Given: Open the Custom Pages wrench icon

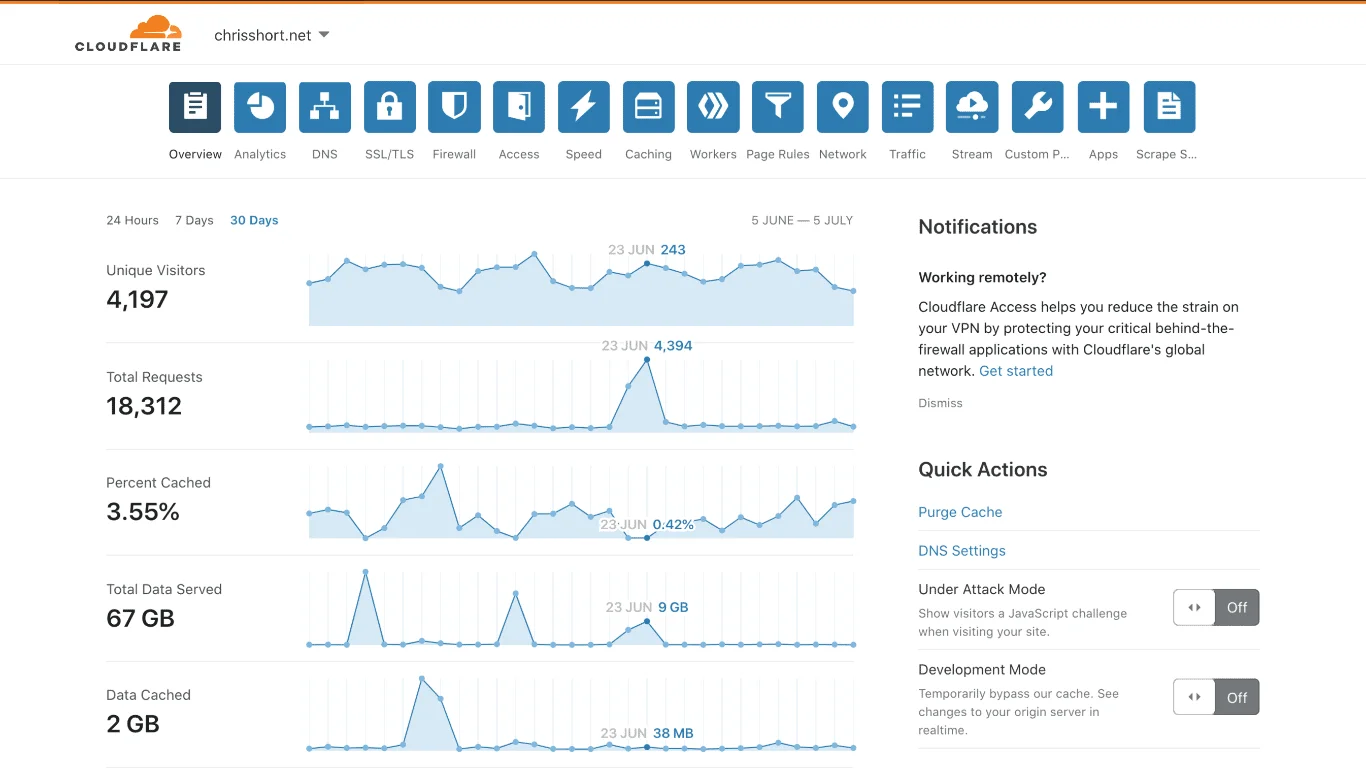Looking at the screenshot, I should 1038,107.
